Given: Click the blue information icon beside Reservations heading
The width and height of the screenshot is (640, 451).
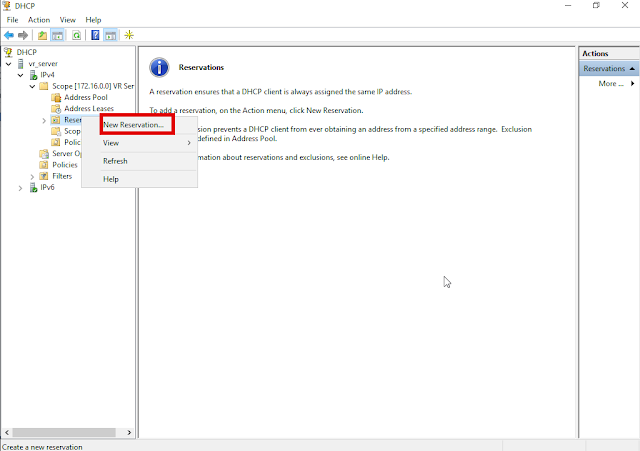Looking at the screenshot, I should pos(159,67).
